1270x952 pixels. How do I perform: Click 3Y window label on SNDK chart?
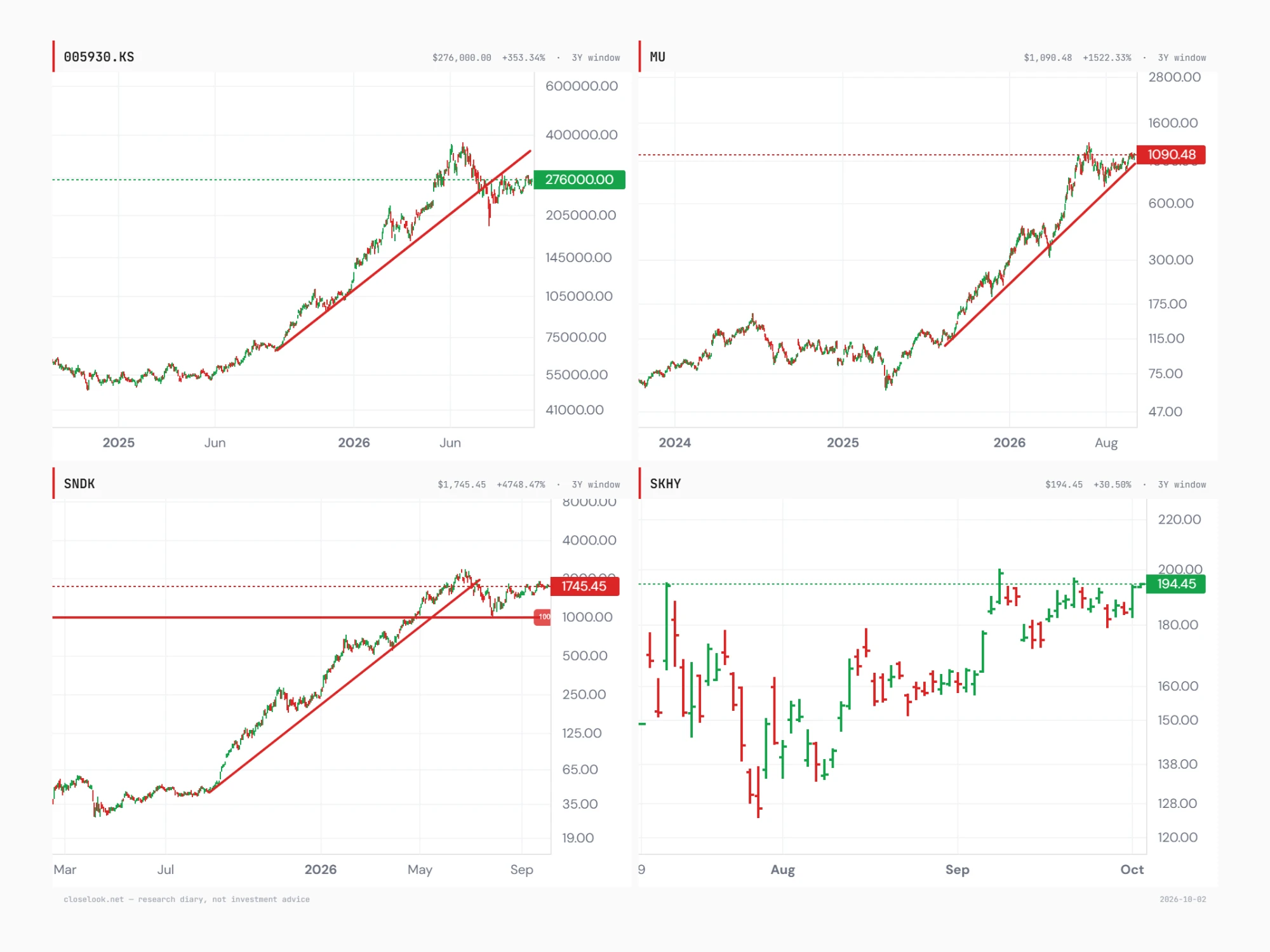[x=596, y=485]
